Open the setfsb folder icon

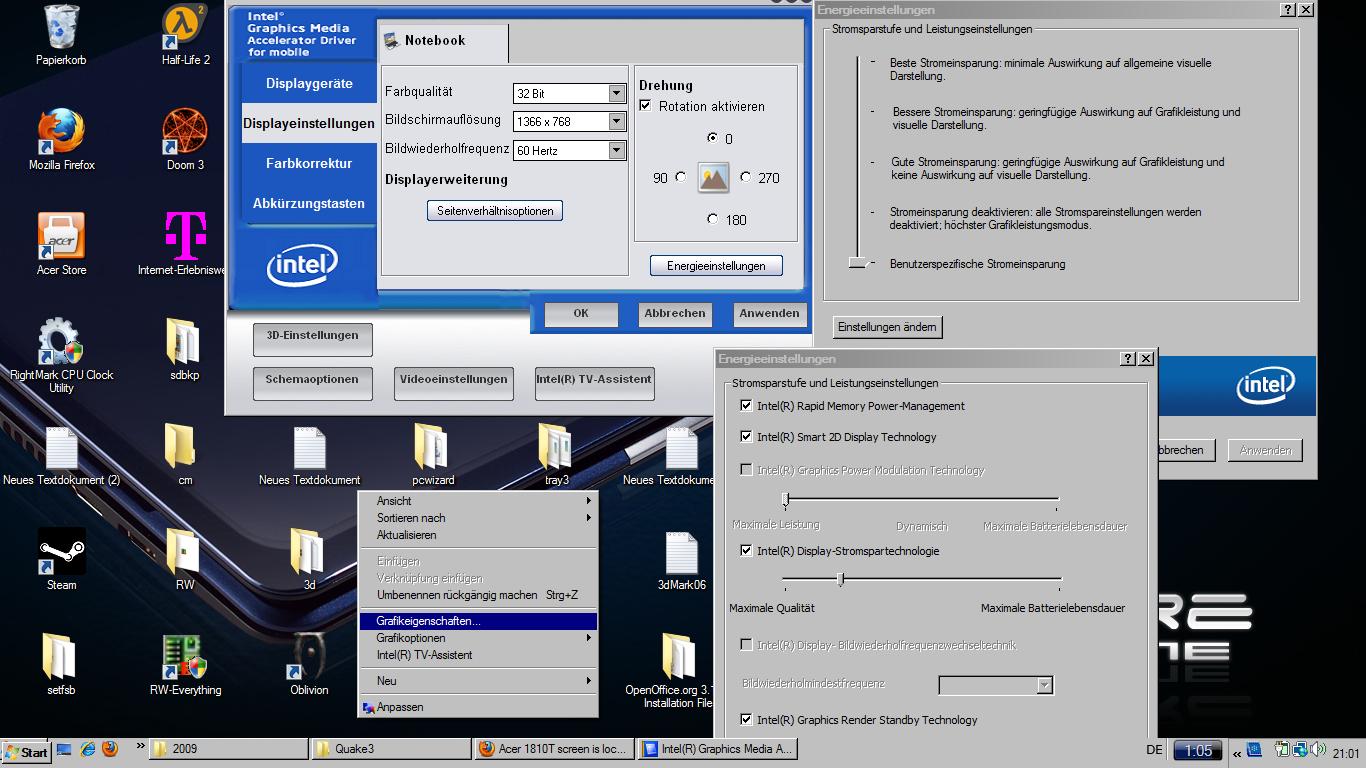[59, 656]
